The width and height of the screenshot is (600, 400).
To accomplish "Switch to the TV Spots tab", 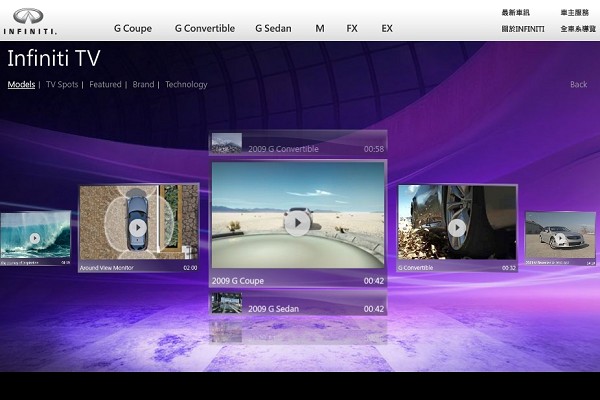I will 62,85.
